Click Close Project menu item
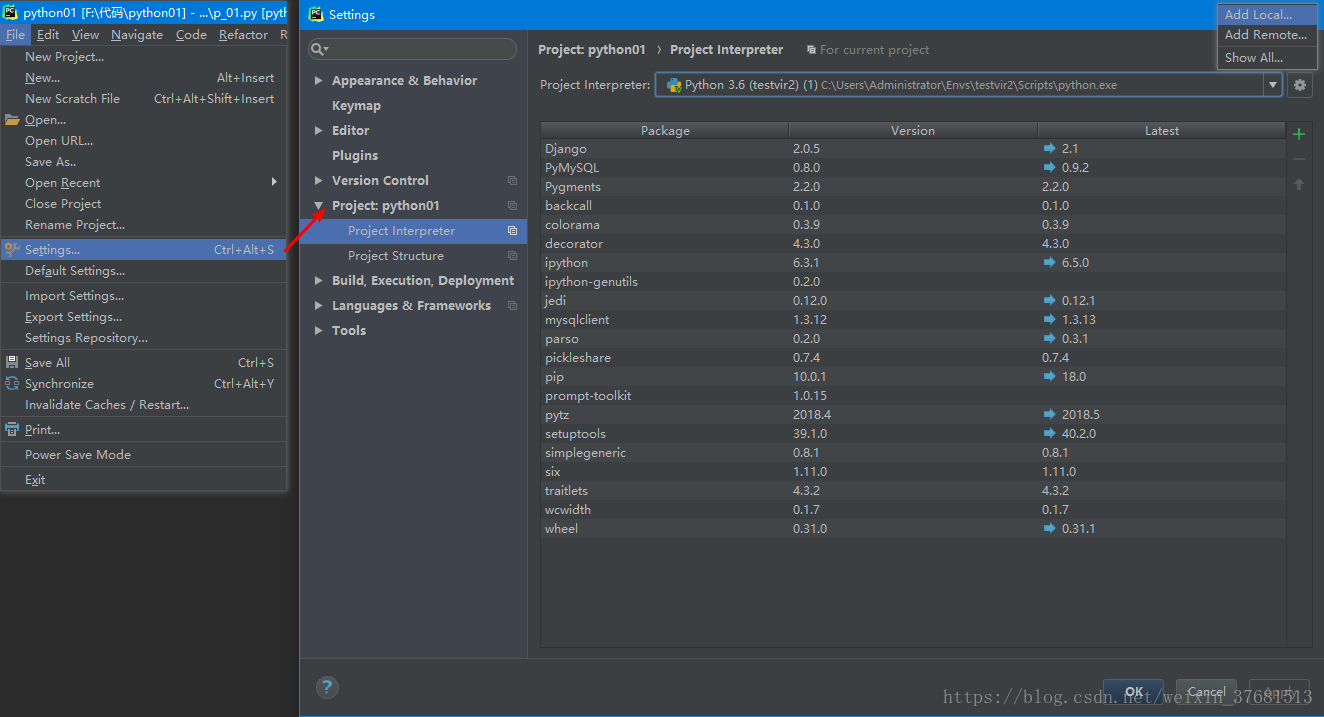 click(143, 204)
